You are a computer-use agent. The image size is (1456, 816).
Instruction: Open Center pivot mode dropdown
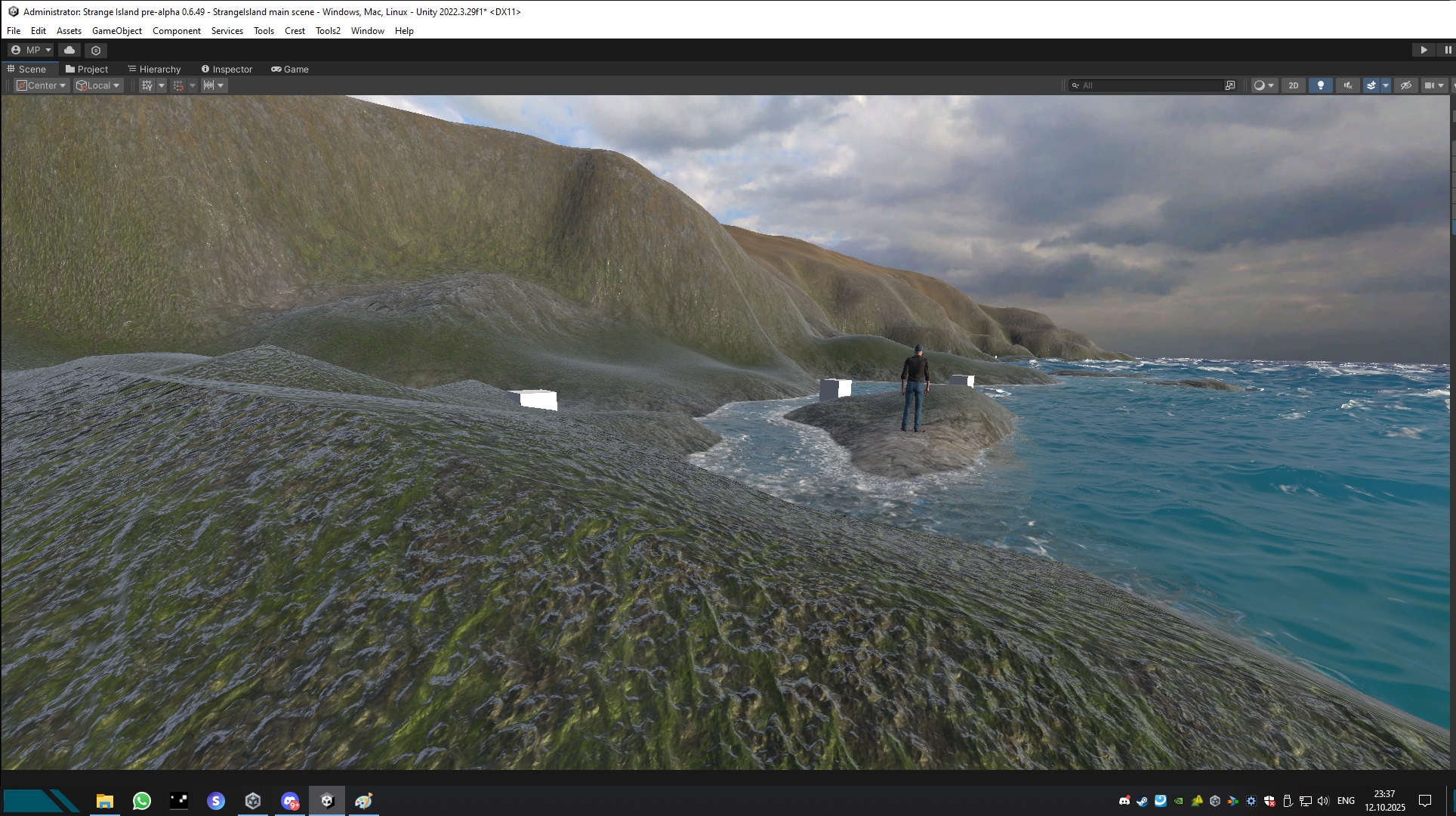[x=42, y=85]
